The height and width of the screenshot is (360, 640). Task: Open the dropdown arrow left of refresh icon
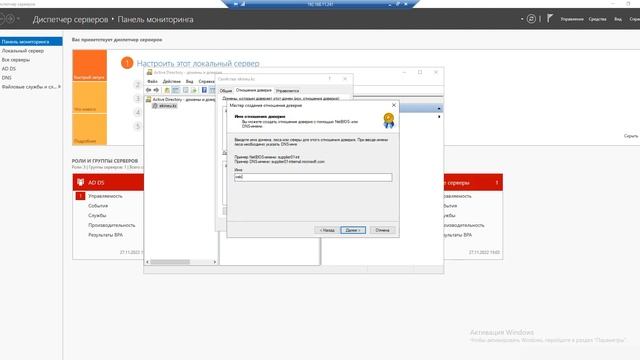click(x=522, y=19)
